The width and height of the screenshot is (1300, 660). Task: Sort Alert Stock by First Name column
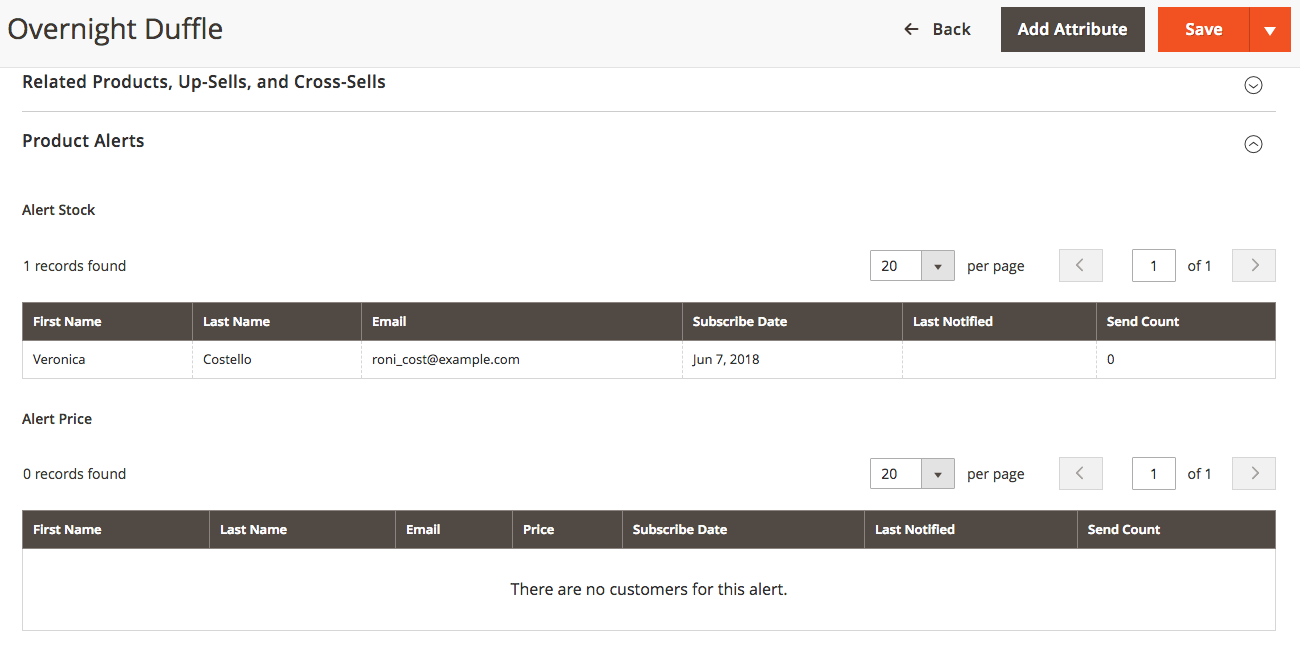click(67, 322)
